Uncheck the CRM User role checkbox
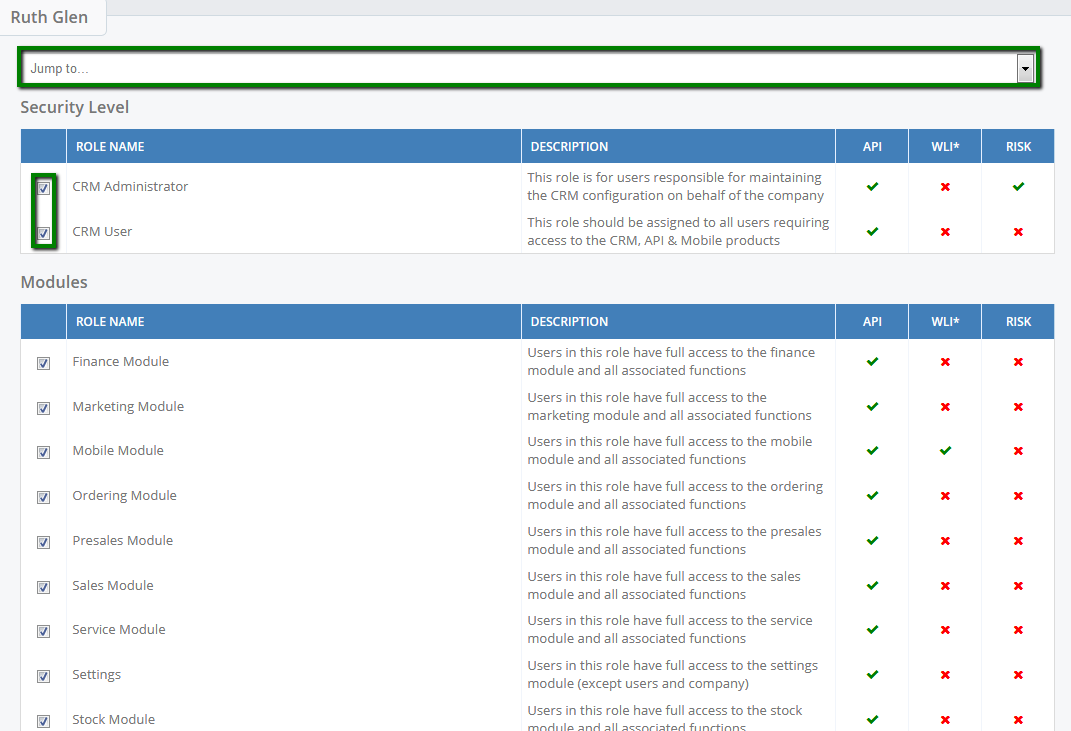The height and width of the screenshot is (731, 1071). (x=44, y=233)
